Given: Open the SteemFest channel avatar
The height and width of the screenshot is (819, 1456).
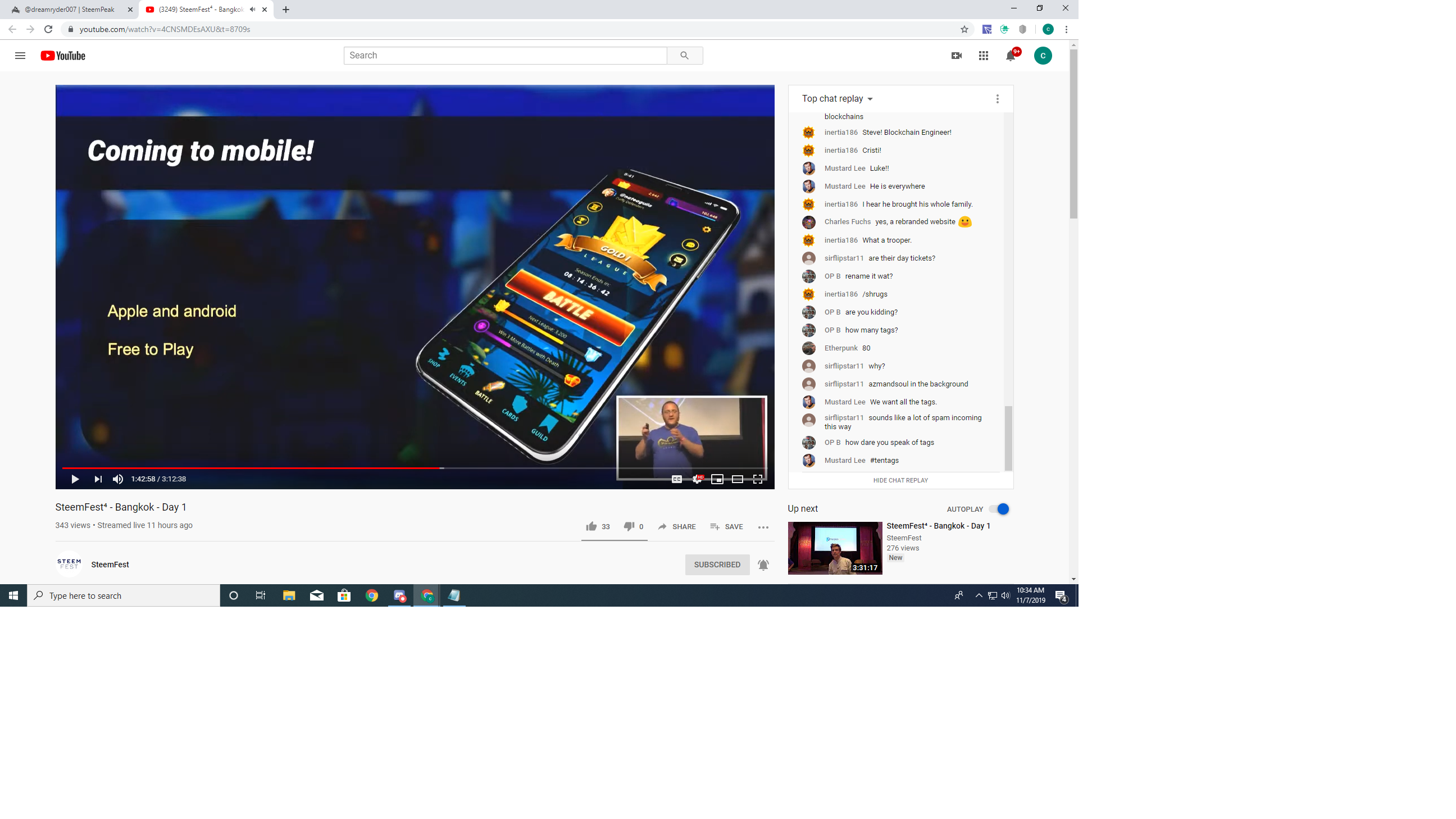Looking at the screenshot, I should (x=69, y=564).
